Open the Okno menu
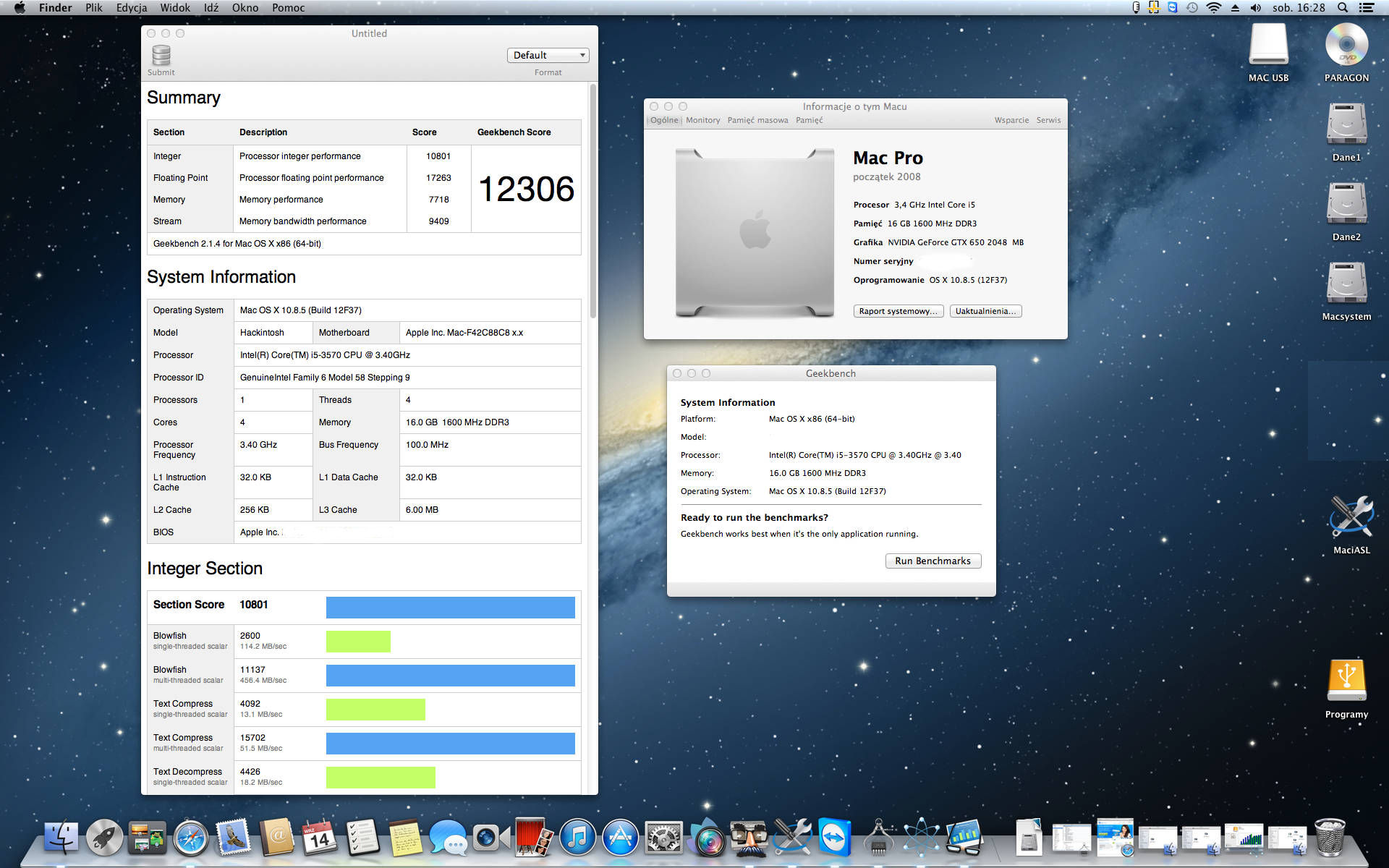The image size is (1389, 868). 245,8
